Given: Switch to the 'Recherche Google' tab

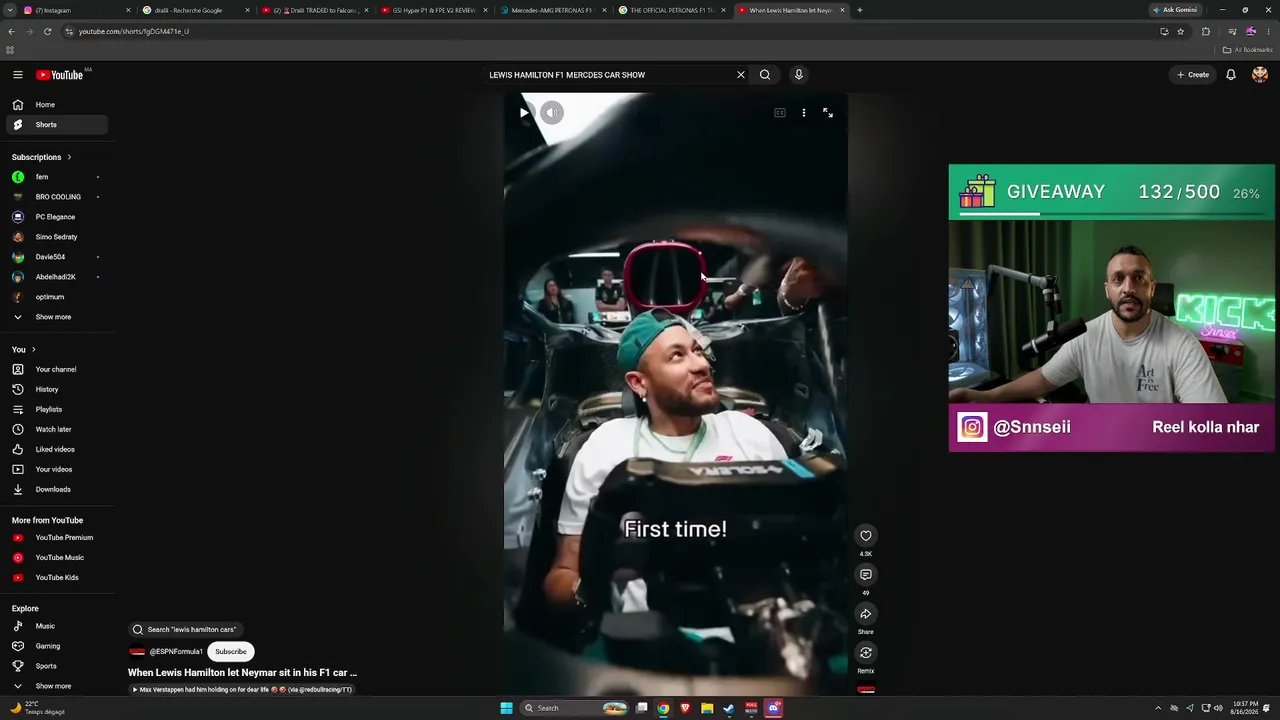Looking at the screenshot, I should (195, 10).
